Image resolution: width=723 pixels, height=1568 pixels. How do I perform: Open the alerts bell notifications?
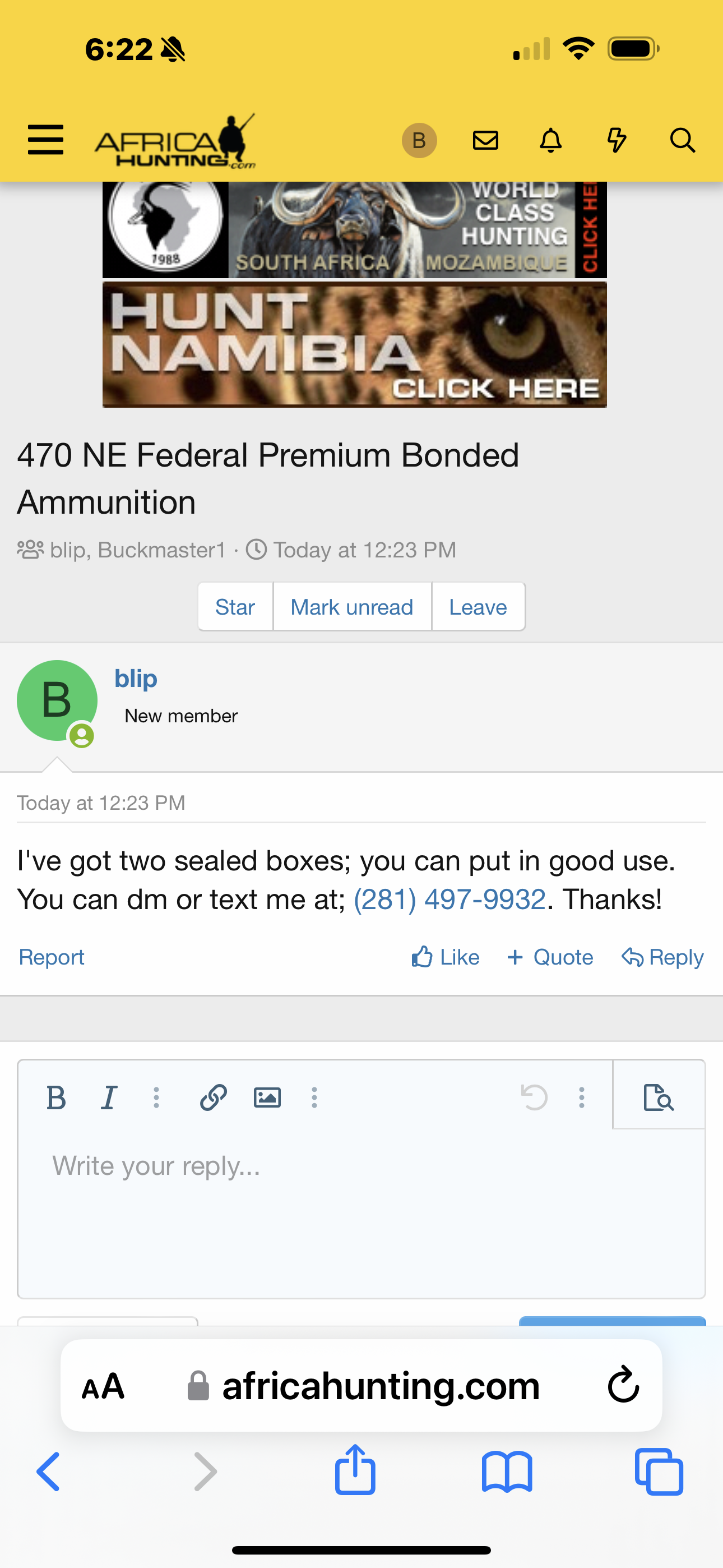pos(551,141)
